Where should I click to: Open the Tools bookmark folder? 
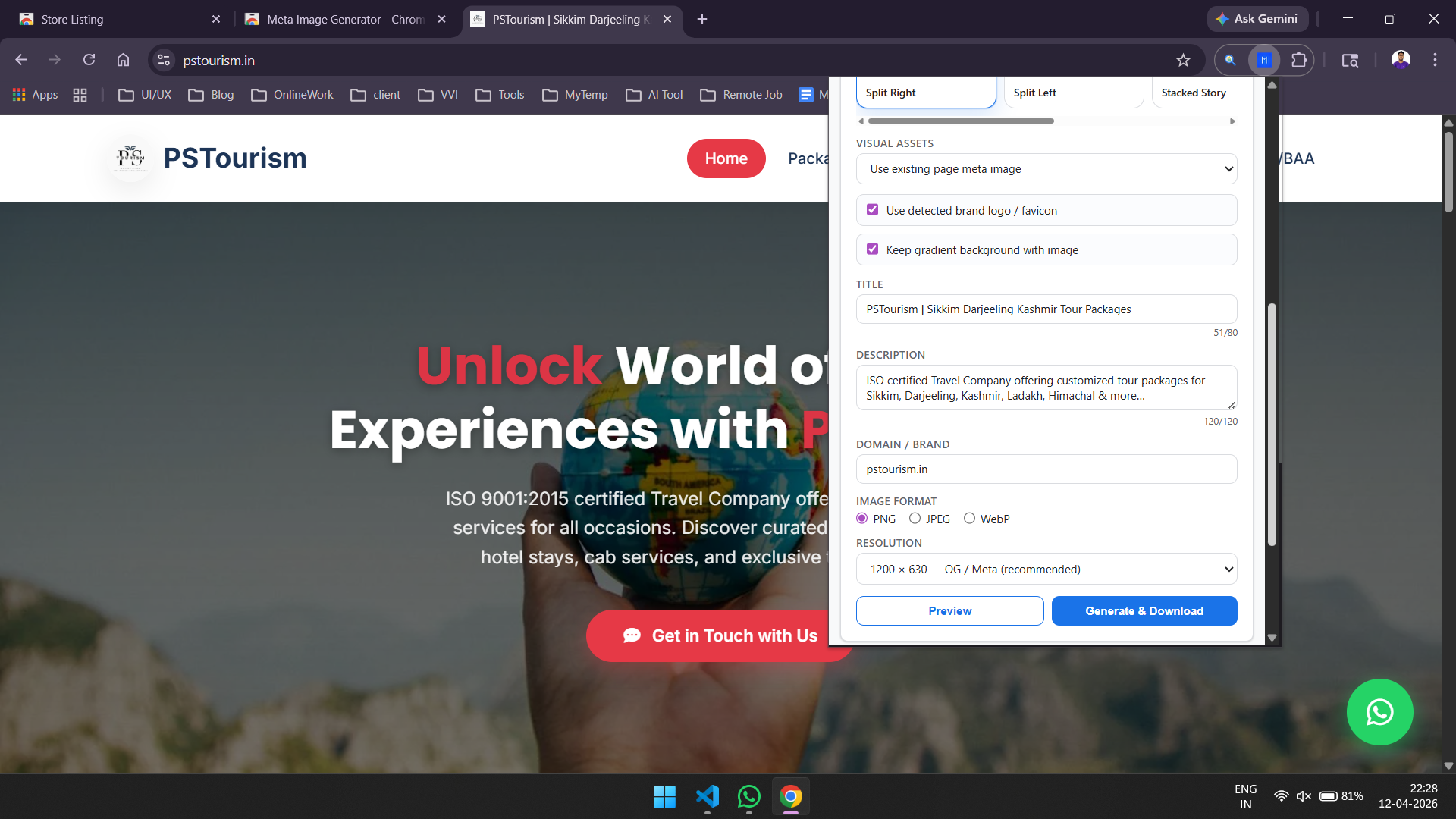point(500,95)
